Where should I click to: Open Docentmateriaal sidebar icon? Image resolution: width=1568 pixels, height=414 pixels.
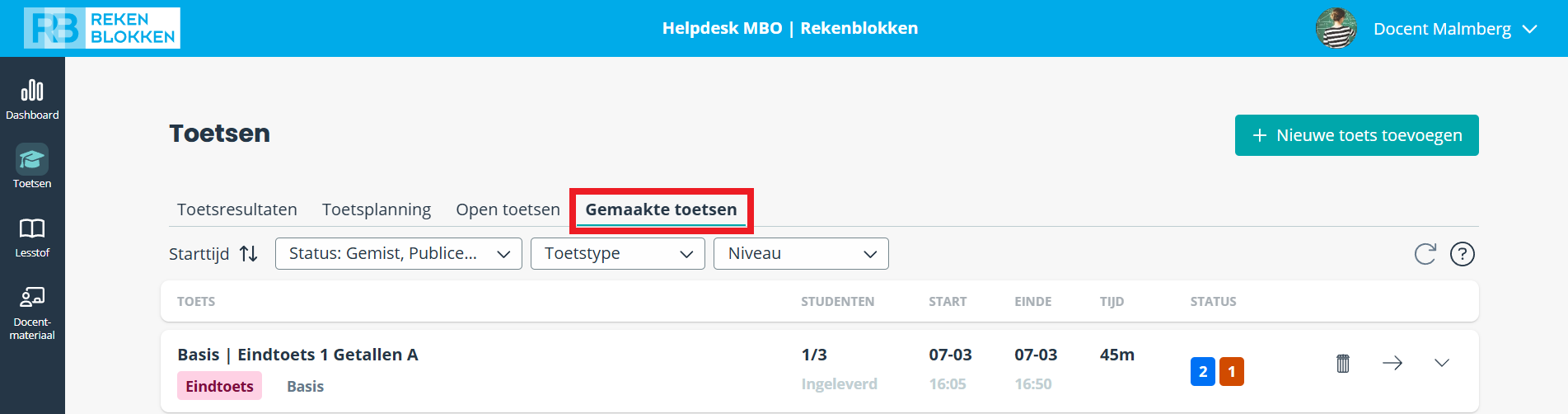pyautogui.click(x=32, y=297)
